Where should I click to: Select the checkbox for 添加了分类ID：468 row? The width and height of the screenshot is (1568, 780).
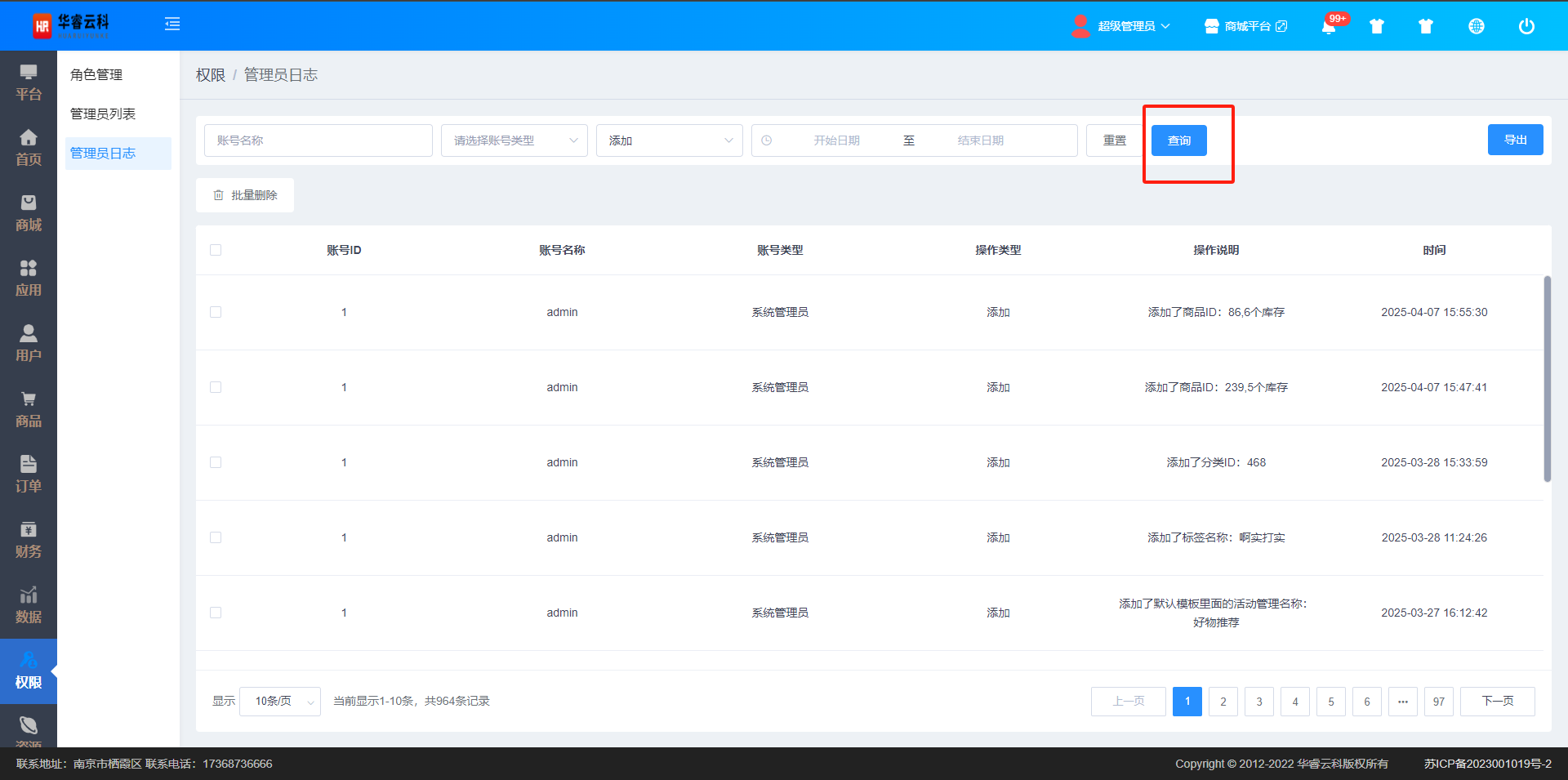click(x=216, y=462)
